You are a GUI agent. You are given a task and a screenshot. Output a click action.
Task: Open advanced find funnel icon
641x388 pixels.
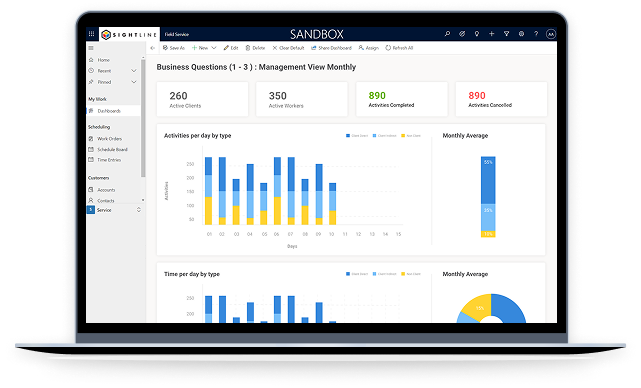pyautogui.click(x=507, y=34)
